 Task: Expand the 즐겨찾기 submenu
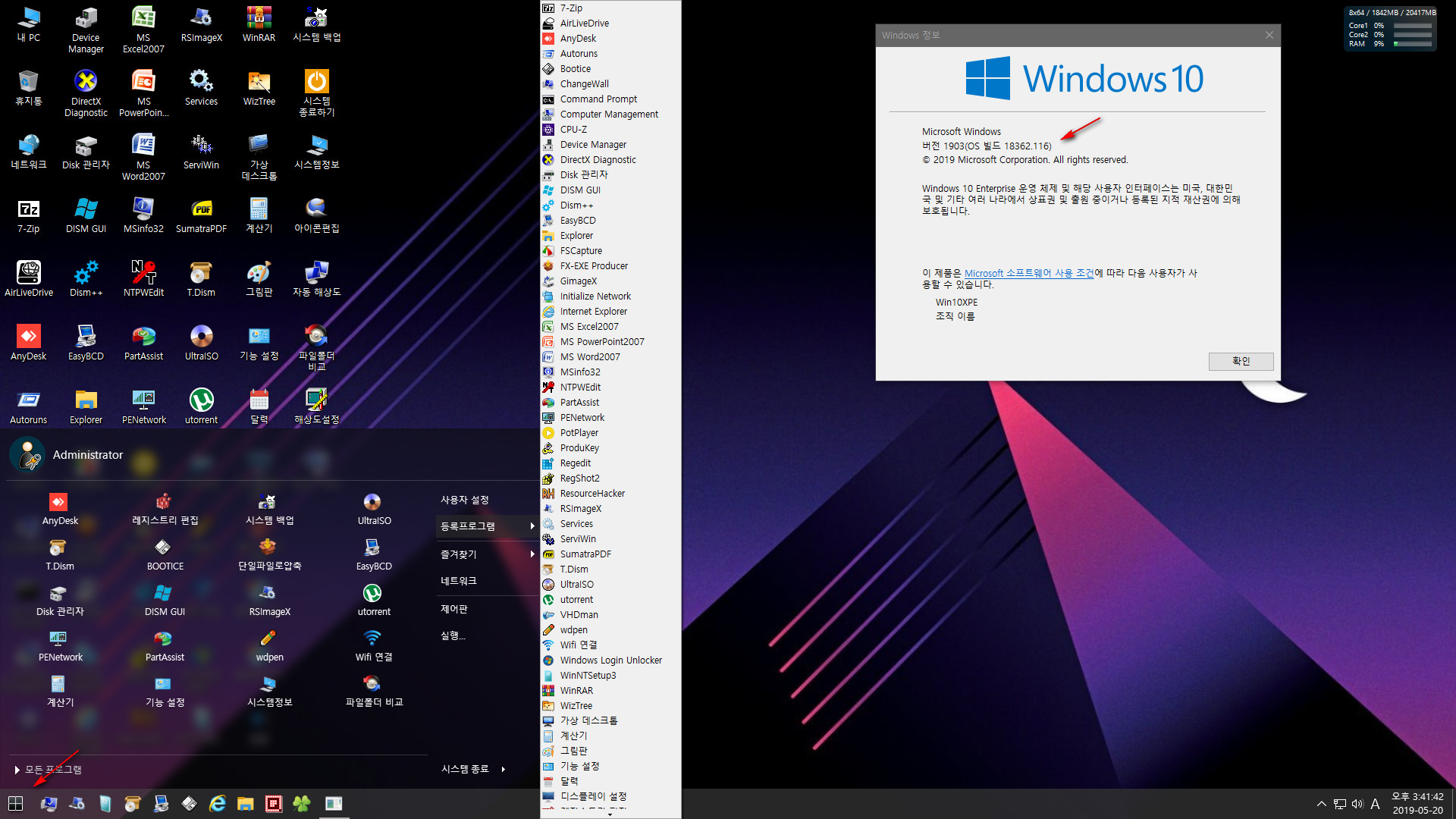(x=487, y=554)
